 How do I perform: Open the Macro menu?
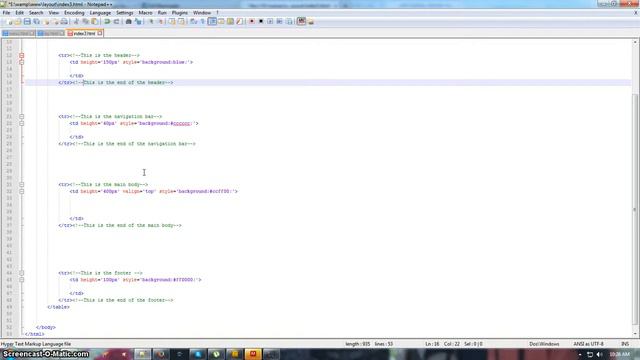point(145,13)
